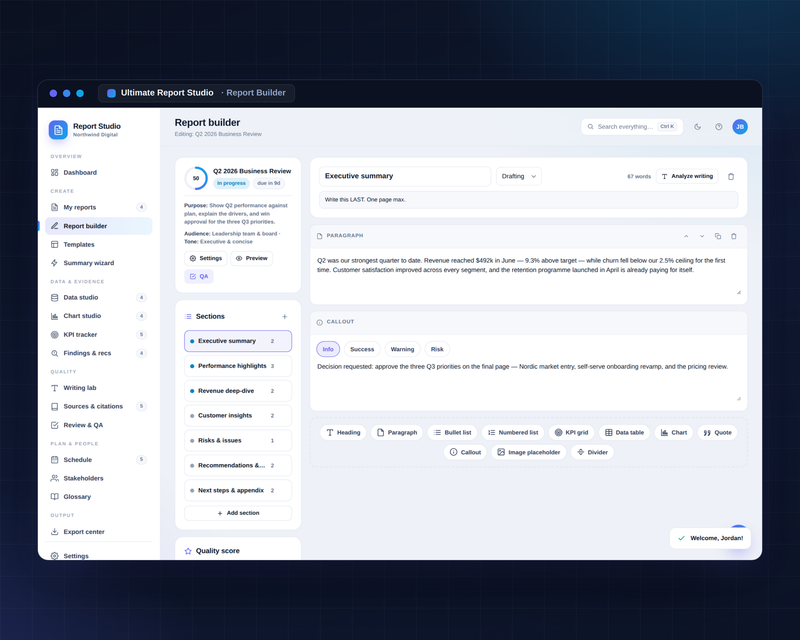
Task: Click the section note field 'Write this LAST'
Action: (x=529, y=200)
